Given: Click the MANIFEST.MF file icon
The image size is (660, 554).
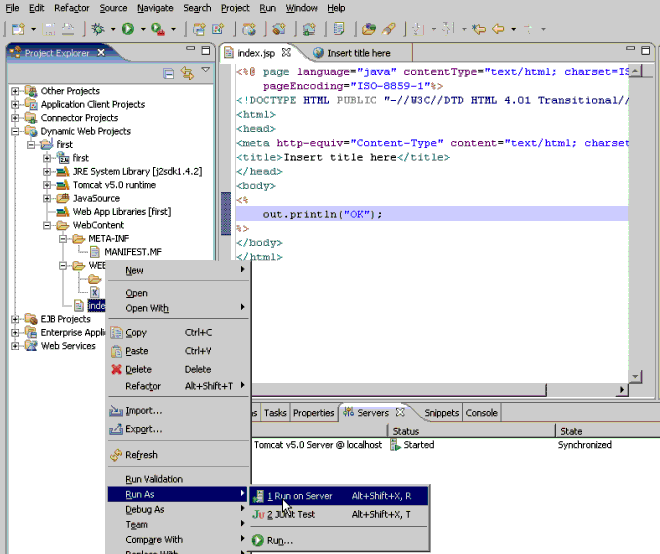Looking at the screenshot, I should pos(95,252).
